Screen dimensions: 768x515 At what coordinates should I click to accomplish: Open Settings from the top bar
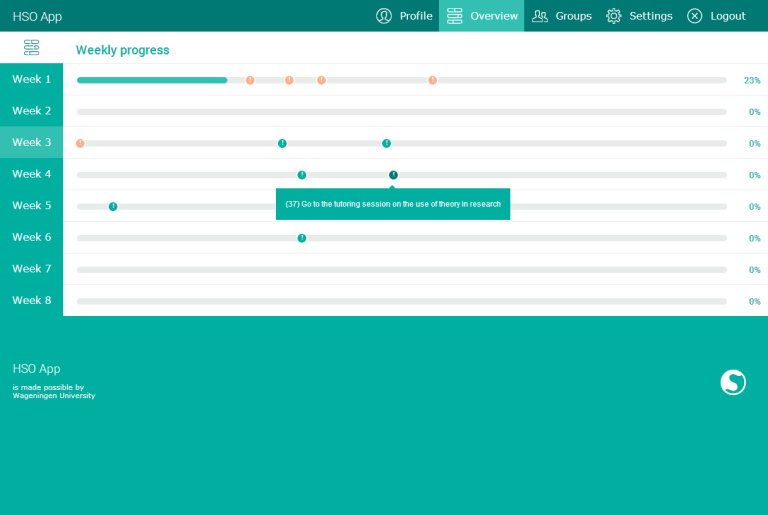(x=639, y=16)
